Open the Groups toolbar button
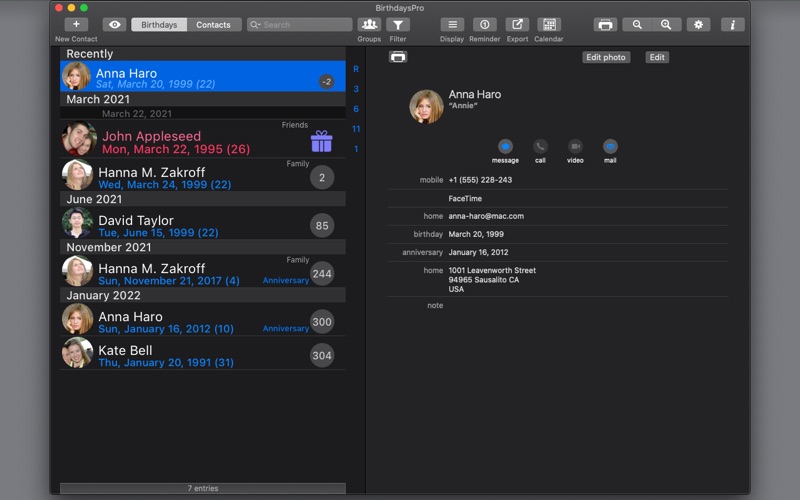This screenshot has width=800, height=500. 369,24
